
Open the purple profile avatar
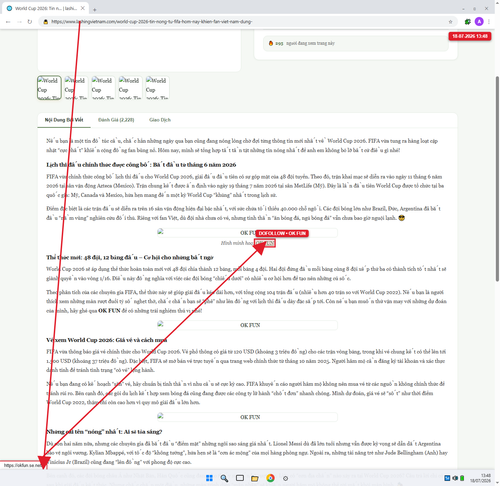pos(479,22)
